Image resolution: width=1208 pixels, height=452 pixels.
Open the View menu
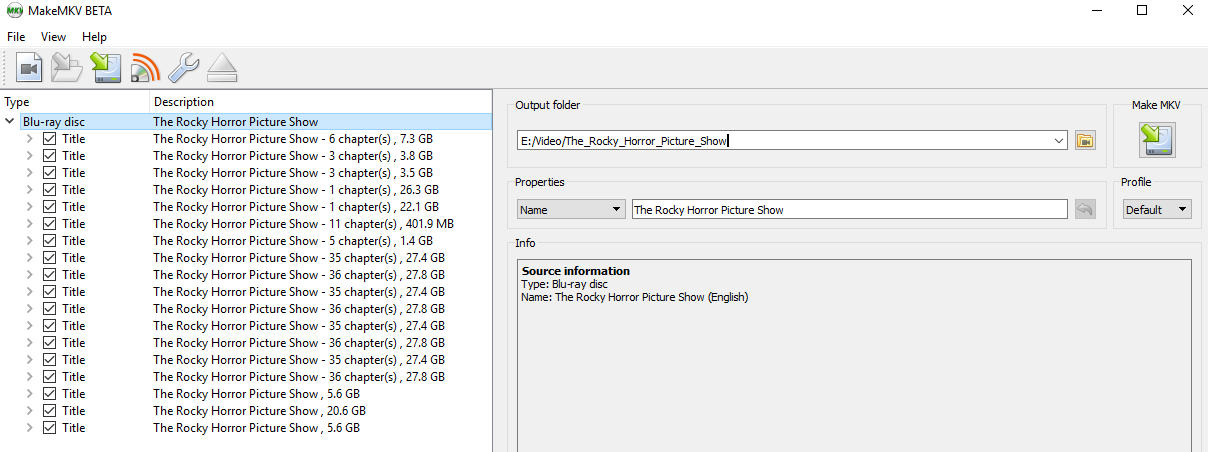pyautogui.click(x=54, y=36)
